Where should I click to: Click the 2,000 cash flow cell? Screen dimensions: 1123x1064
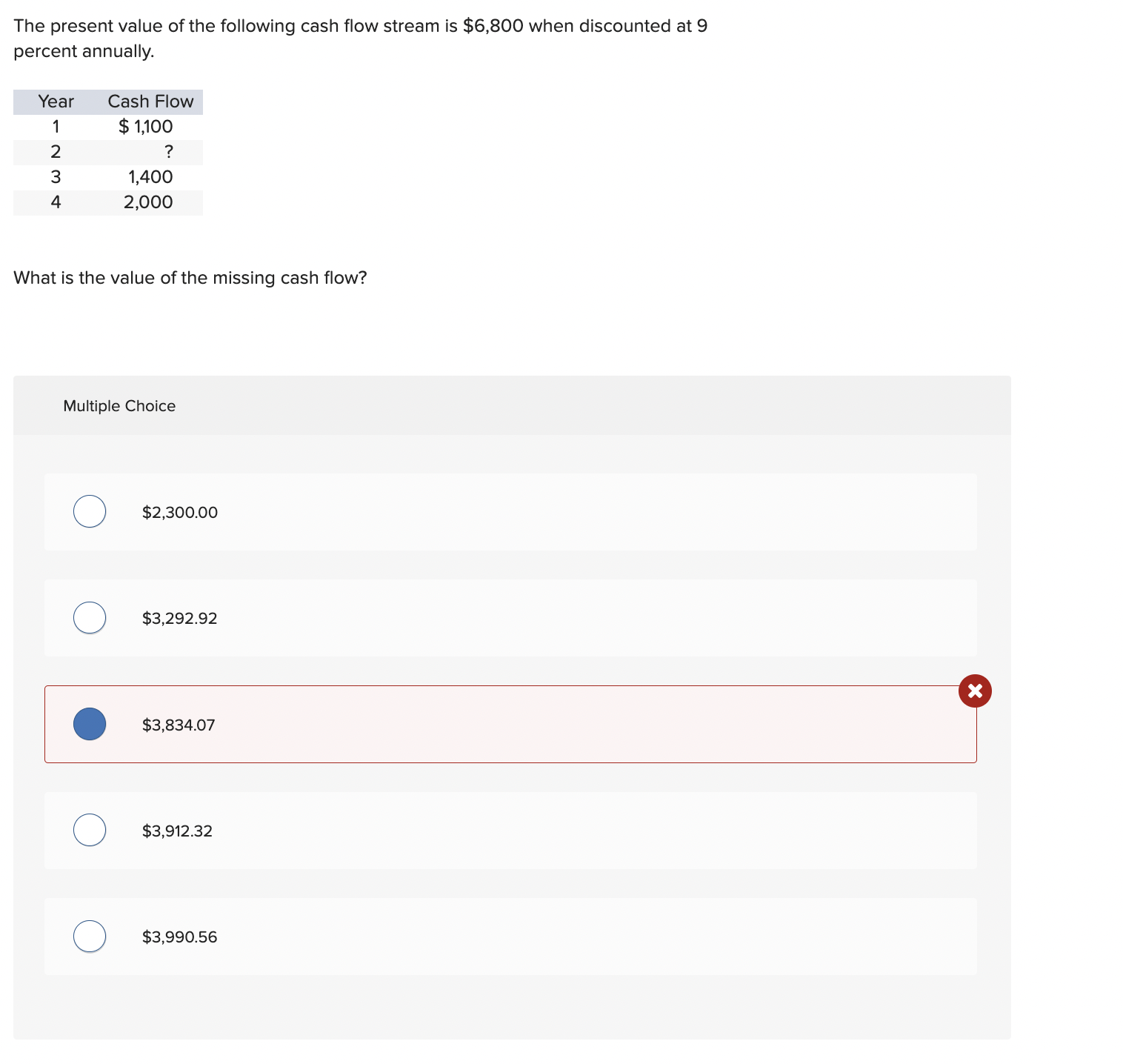point(148,202)
